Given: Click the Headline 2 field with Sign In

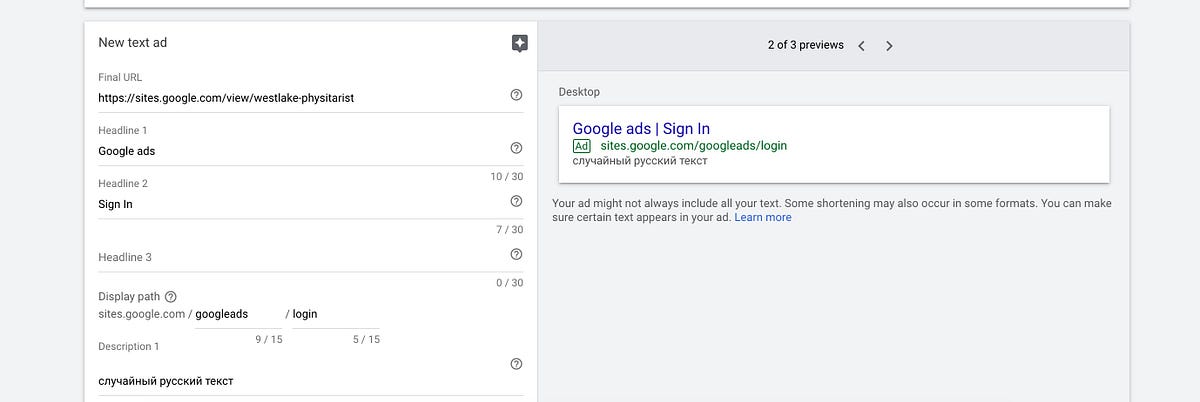Looking at the screenshot, I should [300, 204].
